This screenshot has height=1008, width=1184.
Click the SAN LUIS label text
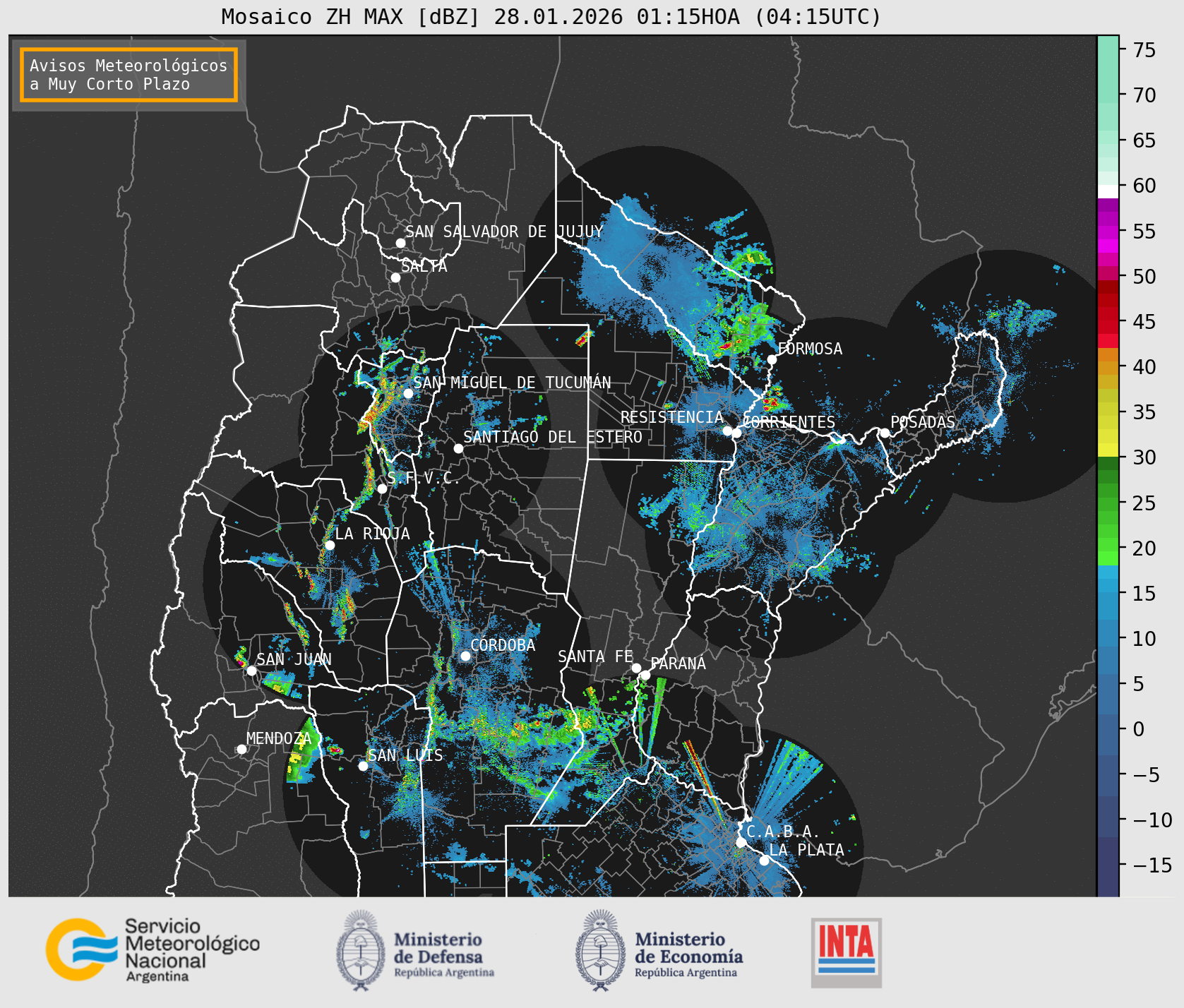406,755
